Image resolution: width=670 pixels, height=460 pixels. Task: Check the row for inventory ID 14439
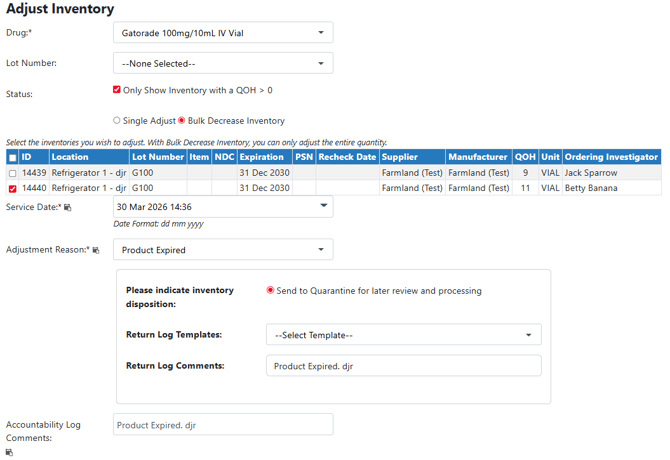13,173
